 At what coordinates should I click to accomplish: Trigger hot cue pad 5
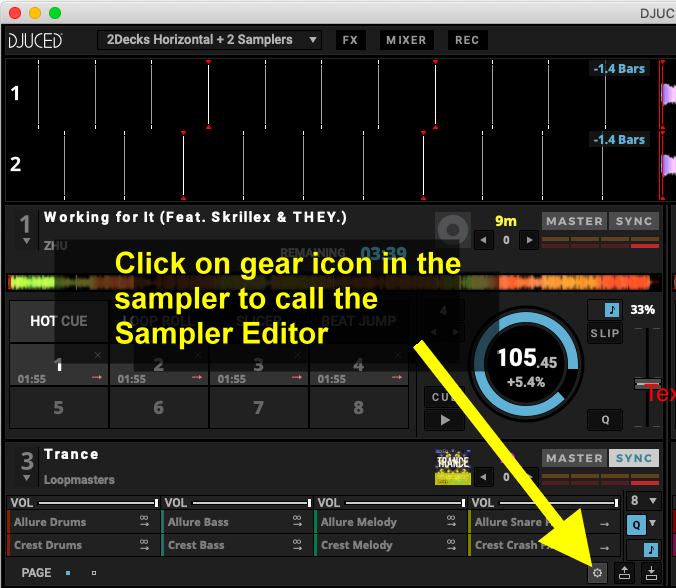(x=59, y=407)
